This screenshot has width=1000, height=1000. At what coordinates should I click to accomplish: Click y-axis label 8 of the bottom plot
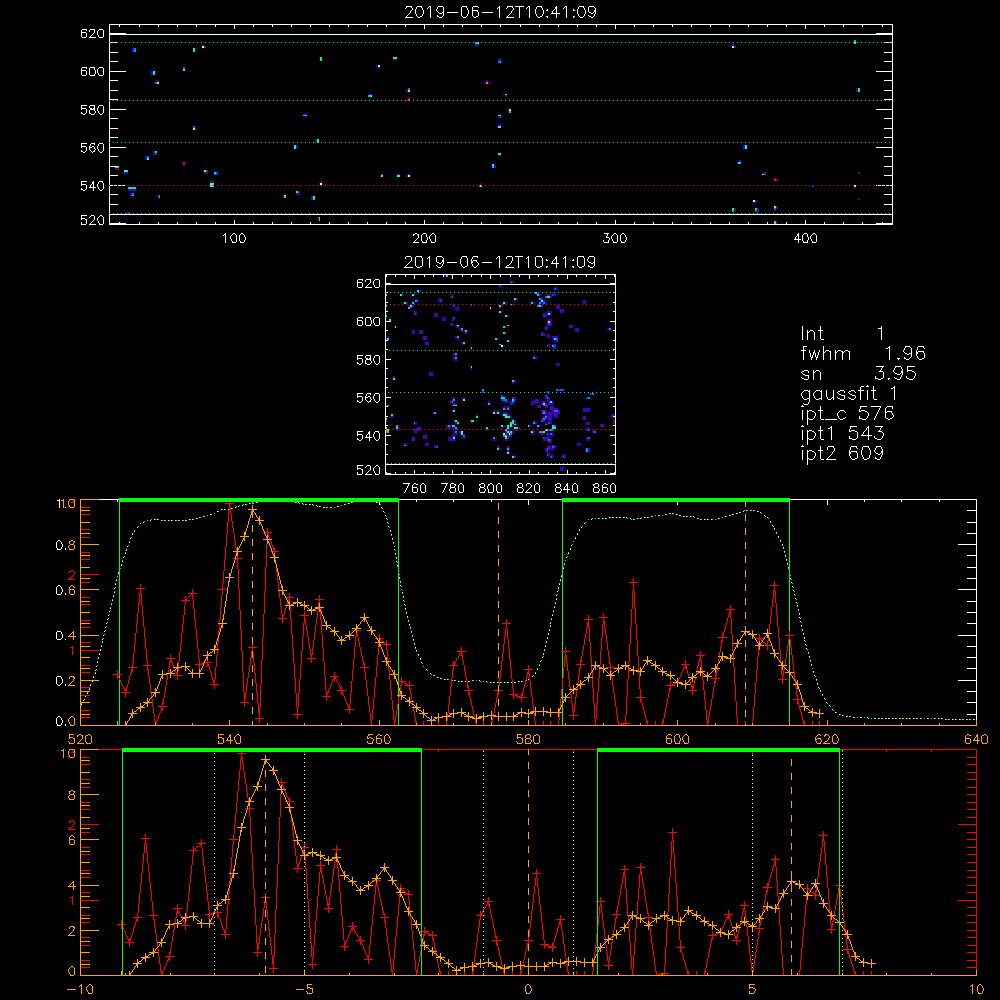(71, 795)
